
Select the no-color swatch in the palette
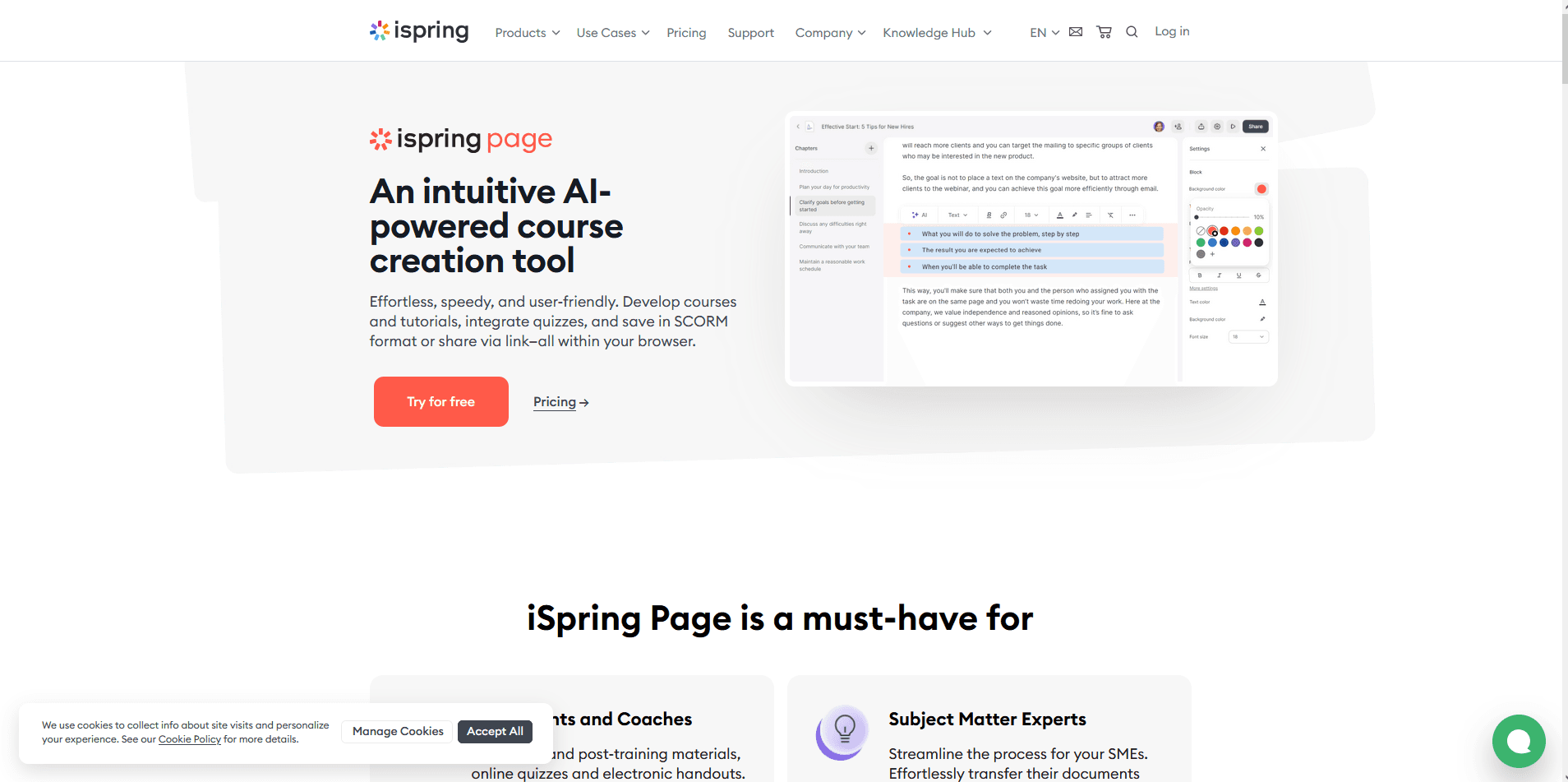1201,231
